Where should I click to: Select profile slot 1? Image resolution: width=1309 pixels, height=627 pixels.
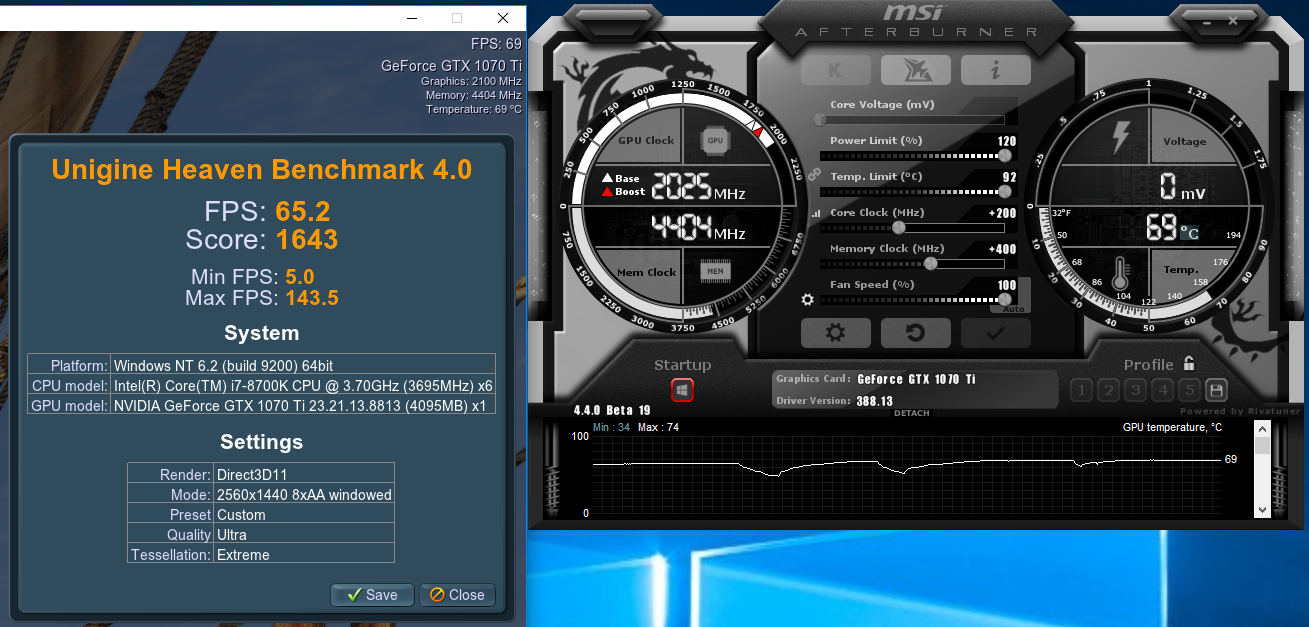[x=1081, y=390]
